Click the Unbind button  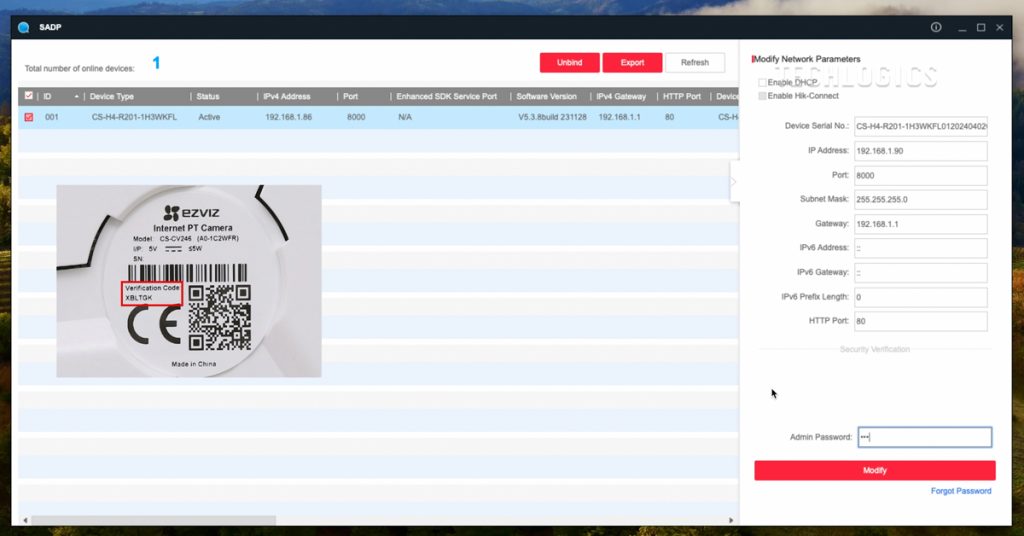[x=569, y=63]
